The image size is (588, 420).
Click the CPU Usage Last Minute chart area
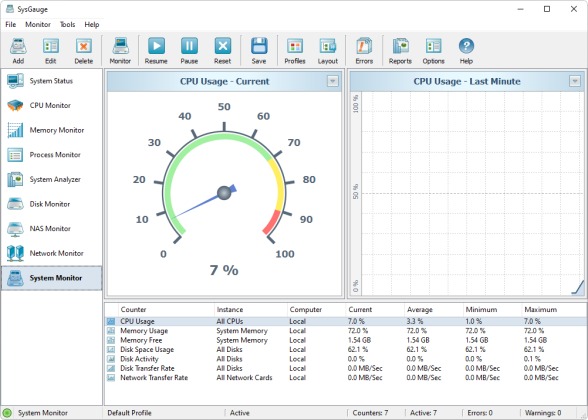pos(472,194)
